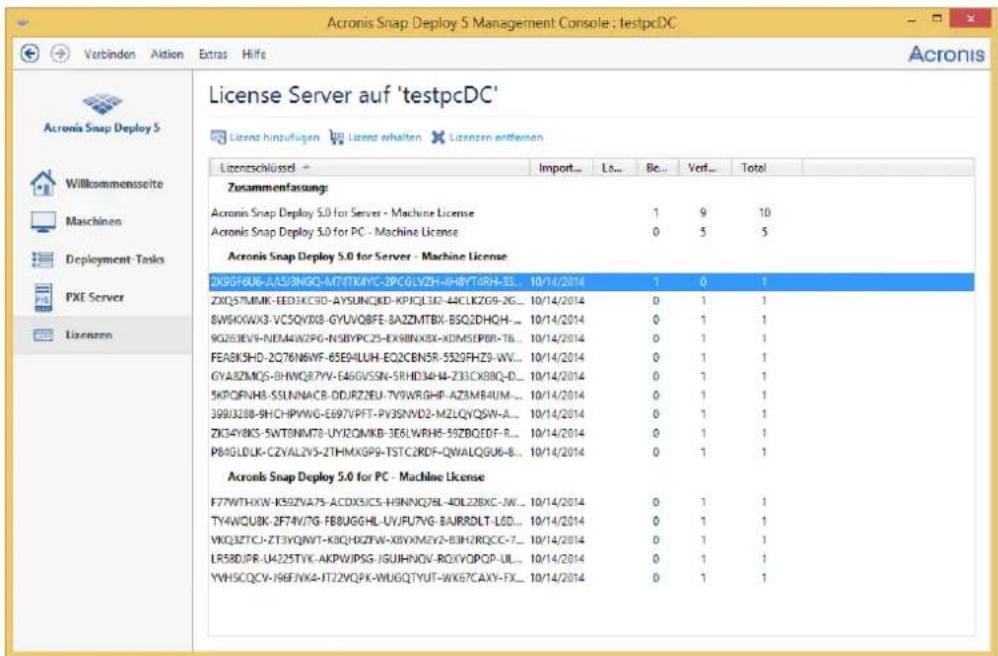
Task: Click the Lizenzen entfernen X icon
Action: pos(438,137)
